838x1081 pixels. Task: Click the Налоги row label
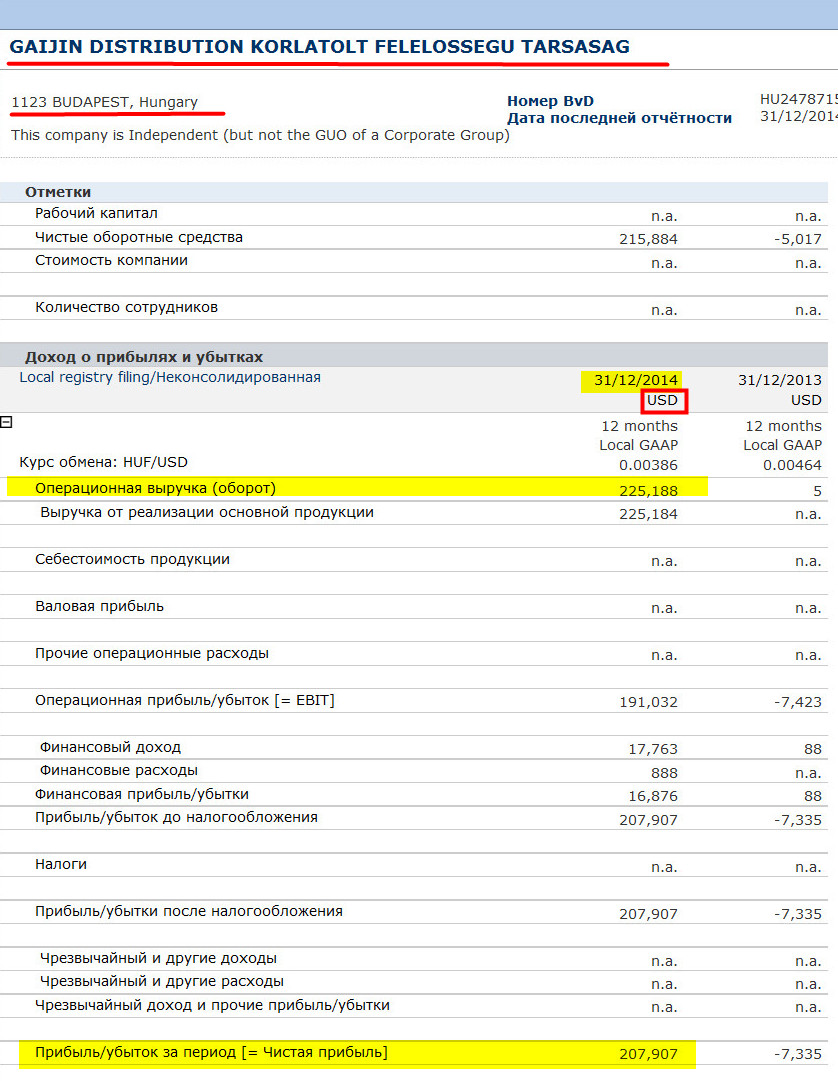pos(61,864)
